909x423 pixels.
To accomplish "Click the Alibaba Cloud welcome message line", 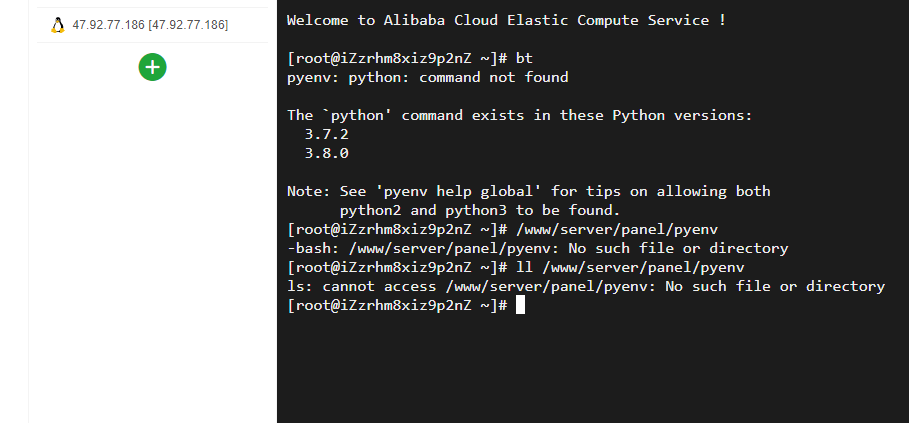I will click(x=506, y=20).
